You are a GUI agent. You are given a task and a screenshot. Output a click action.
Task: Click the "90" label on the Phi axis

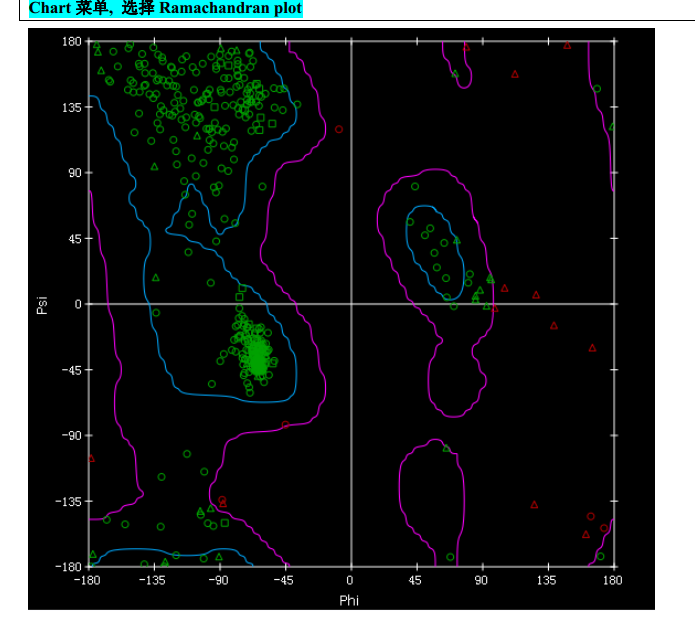point(481,580)
